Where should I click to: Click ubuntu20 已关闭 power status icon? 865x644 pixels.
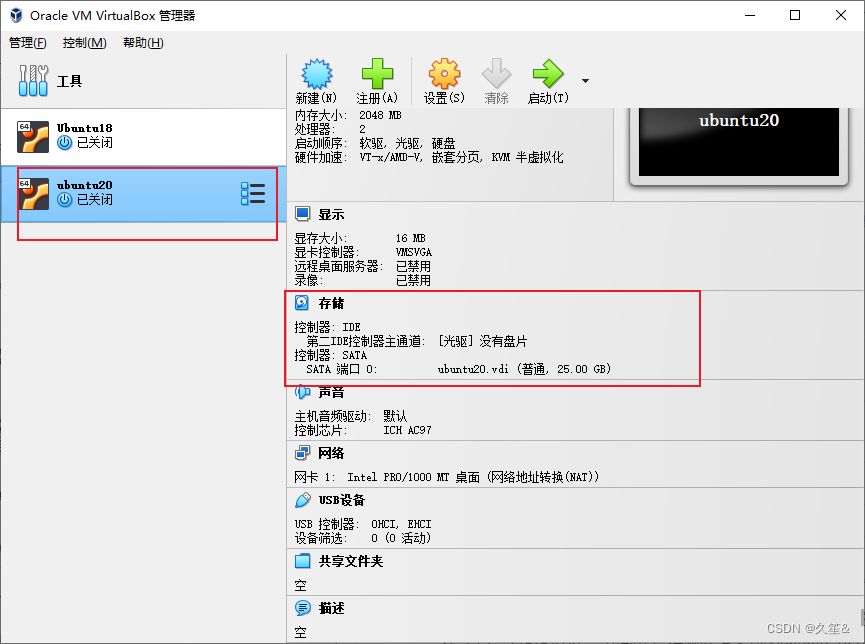(x=65, y=200)
